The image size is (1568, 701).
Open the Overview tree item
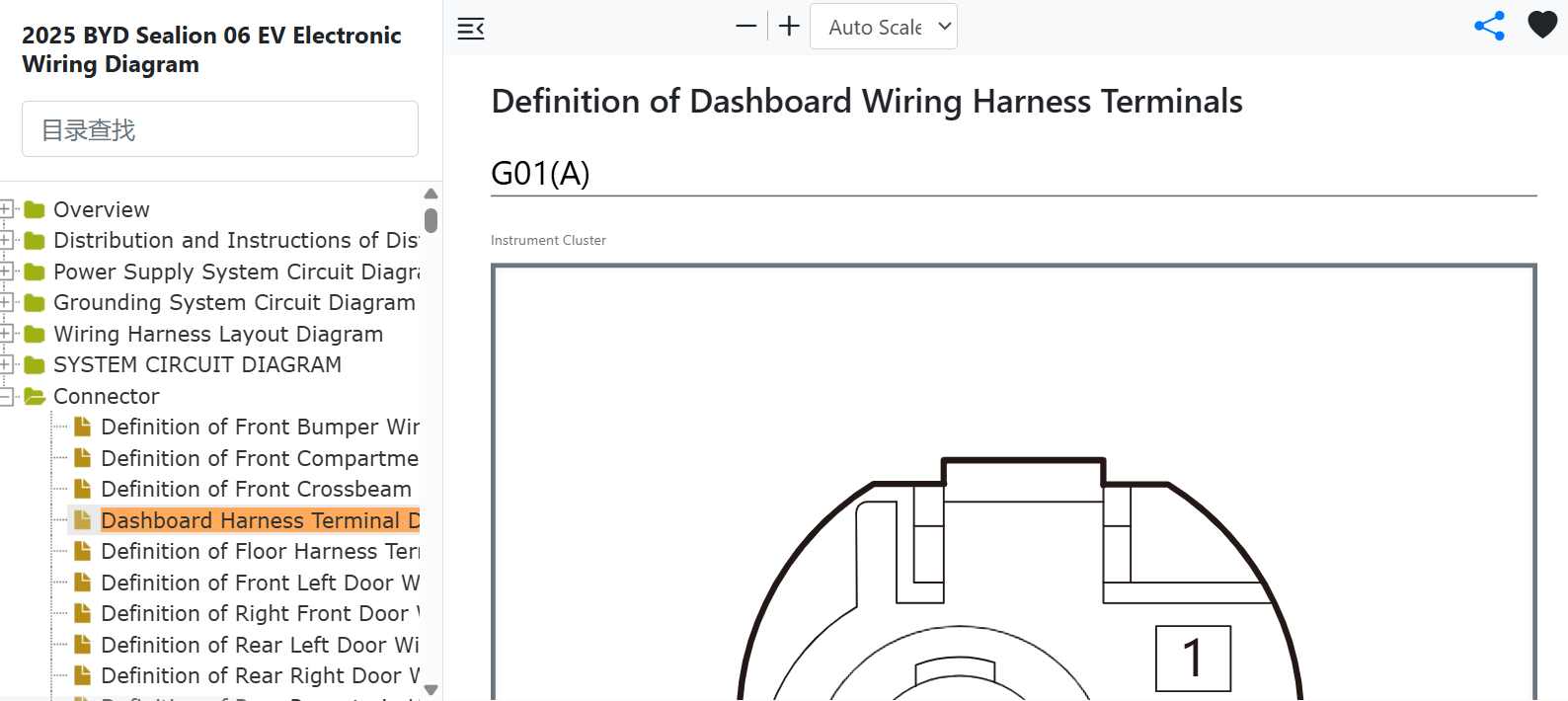102,209
